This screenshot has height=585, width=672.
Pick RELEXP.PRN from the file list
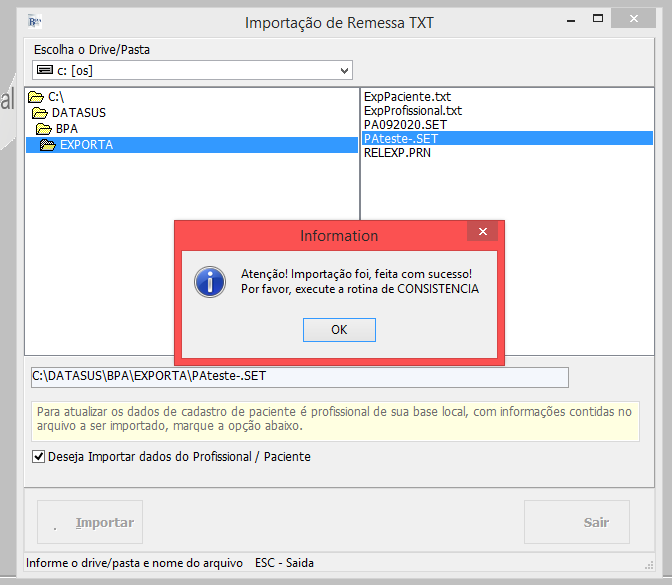click(395, 153)
